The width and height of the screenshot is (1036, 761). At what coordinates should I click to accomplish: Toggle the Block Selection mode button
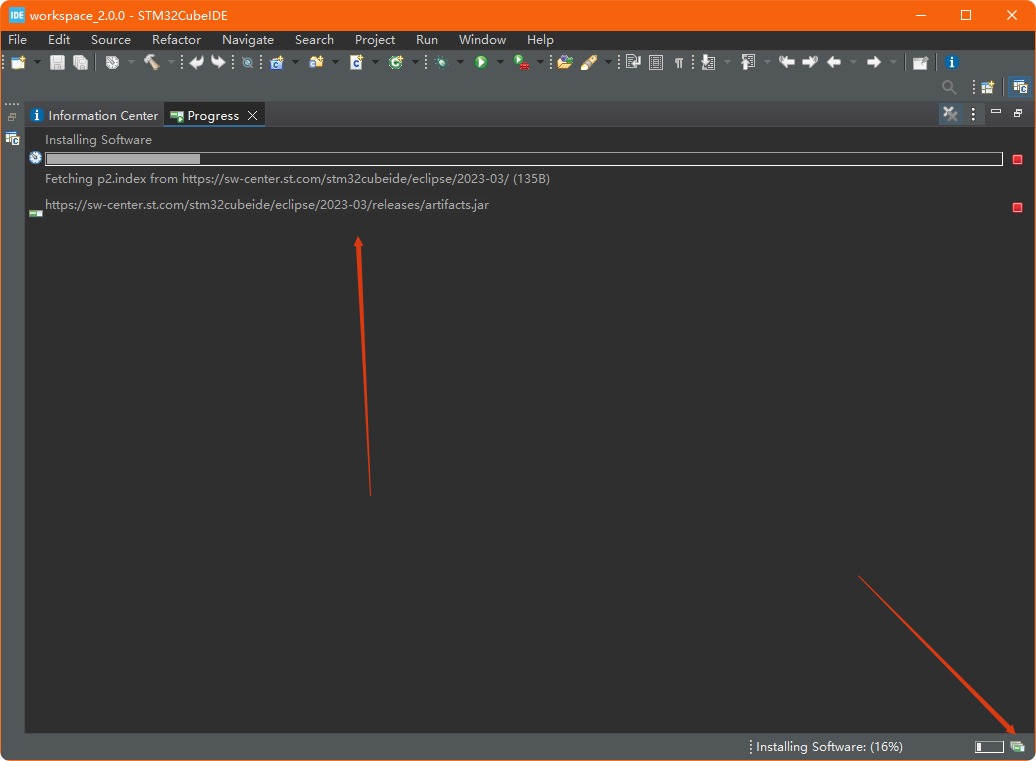[x=656, y=63]
